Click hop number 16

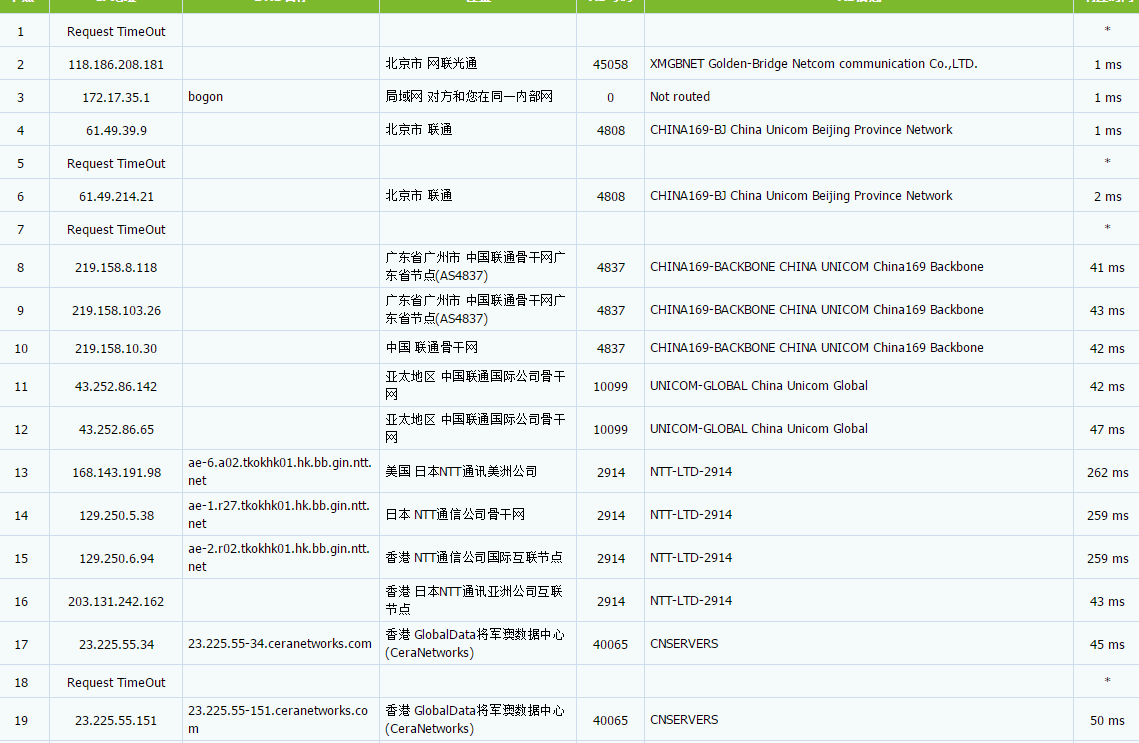[x=21, y=602]
